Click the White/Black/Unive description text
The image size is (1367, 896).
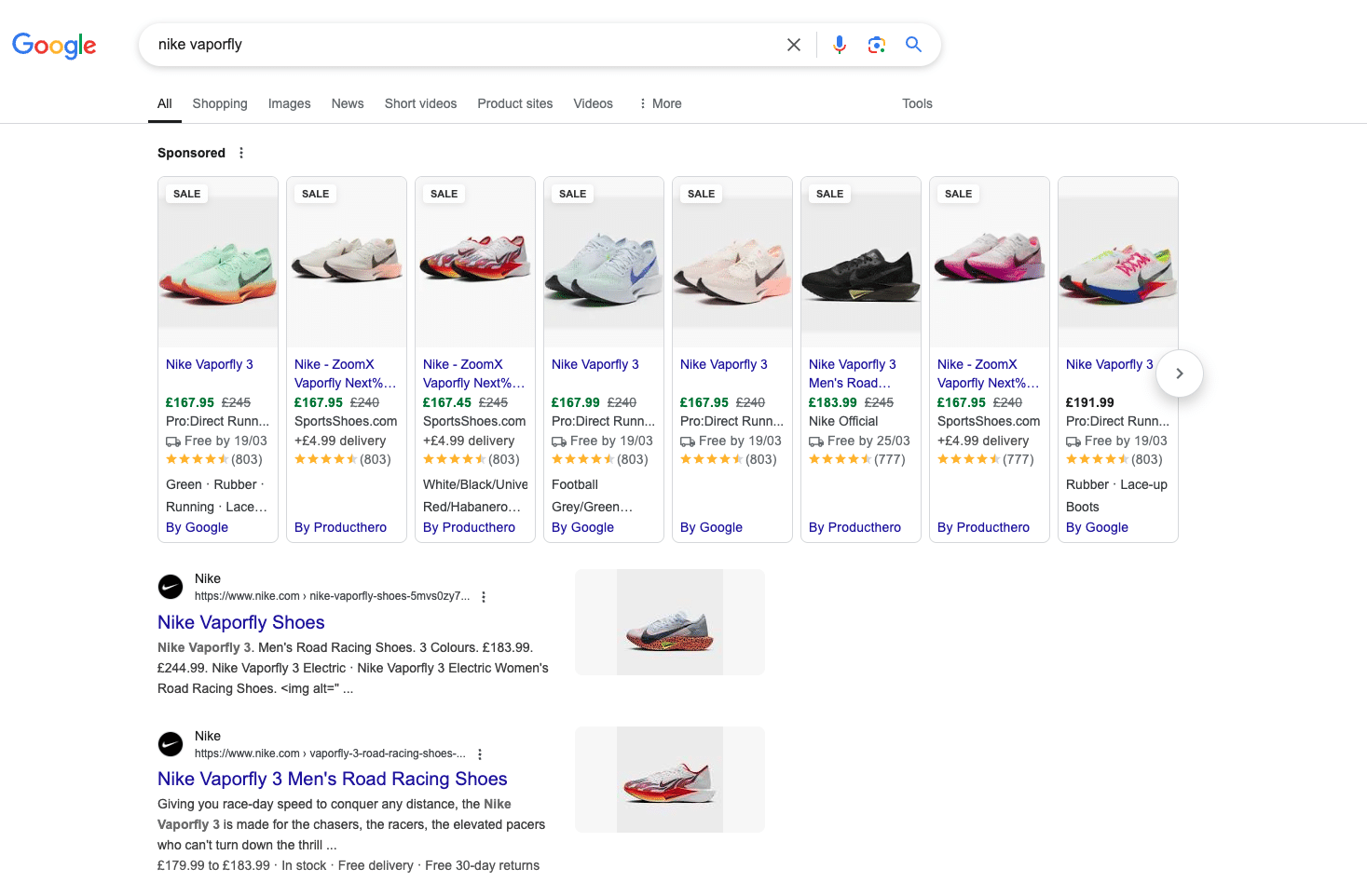point(475,484)
